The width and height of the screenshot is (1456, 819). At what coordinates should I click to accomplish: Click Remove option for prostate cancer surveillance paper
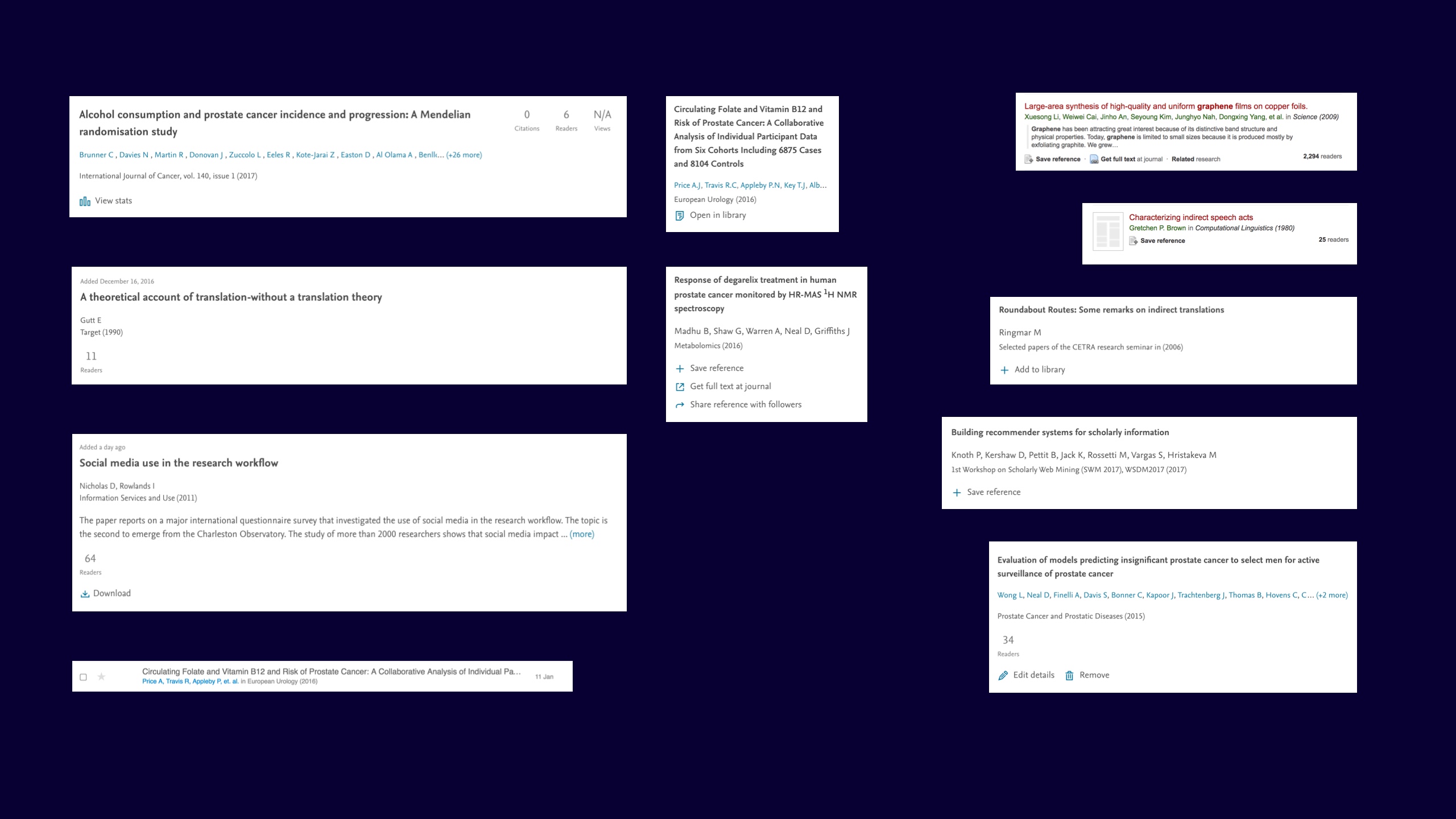click(x=1089, y=675)
